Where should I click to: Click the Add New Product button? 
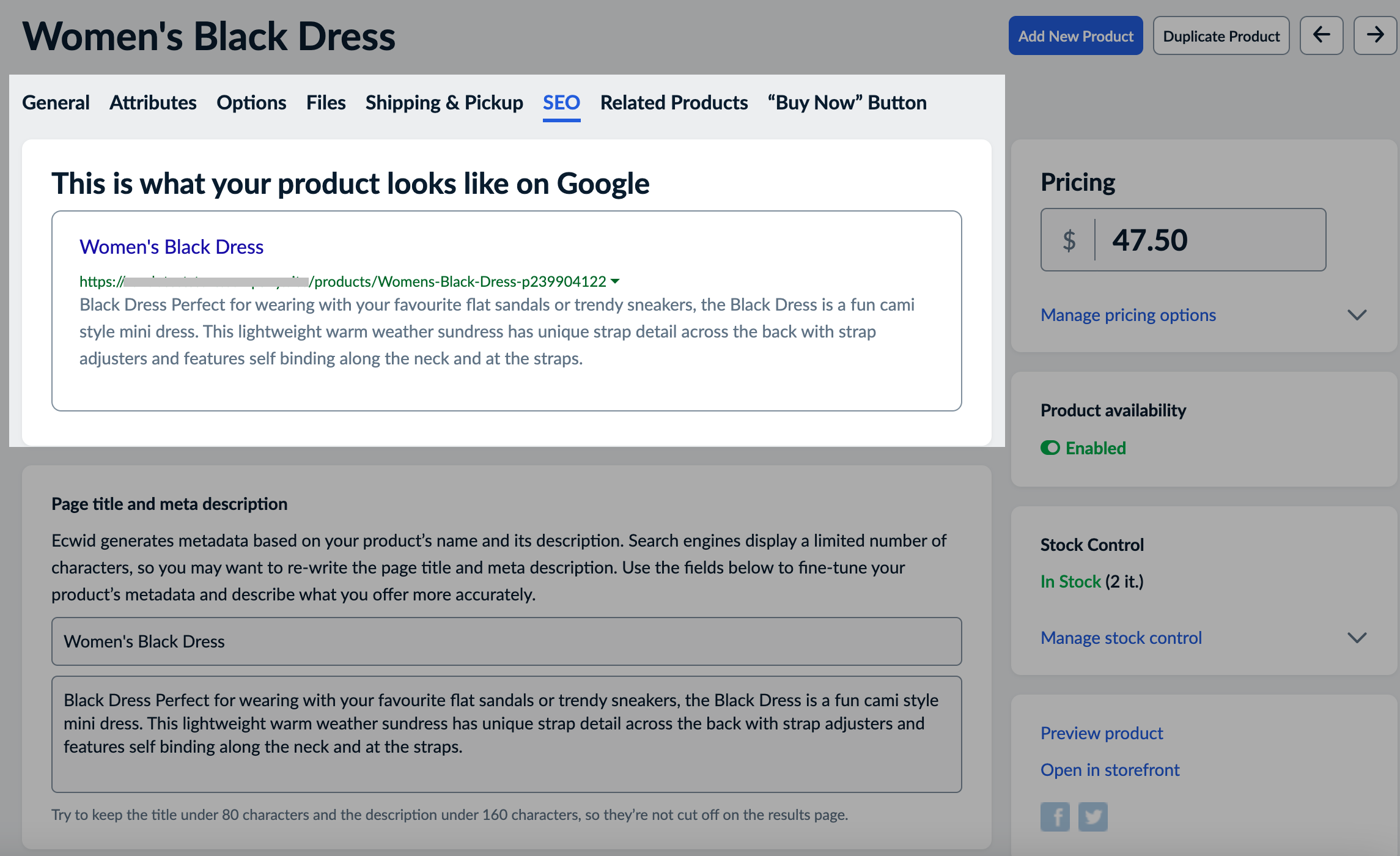1075,35
